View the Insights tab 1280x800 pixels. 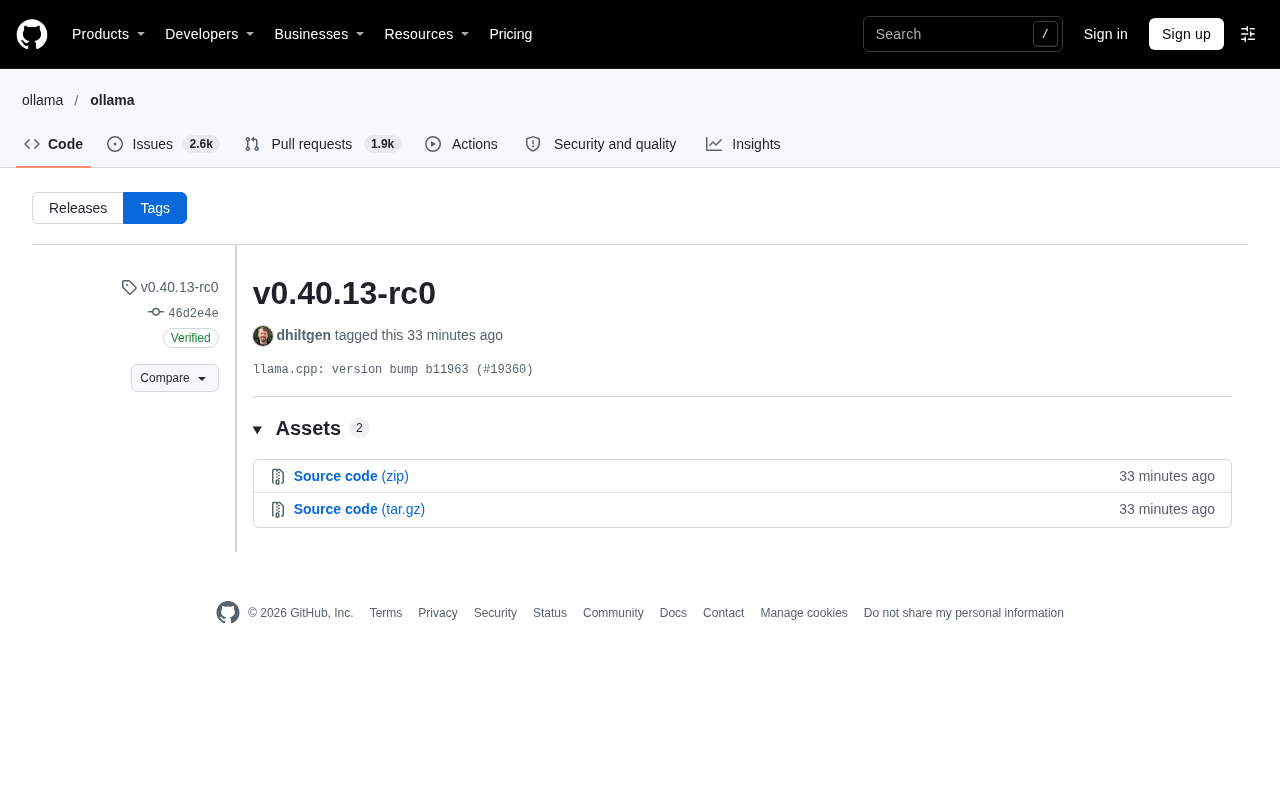pos(743,144)
